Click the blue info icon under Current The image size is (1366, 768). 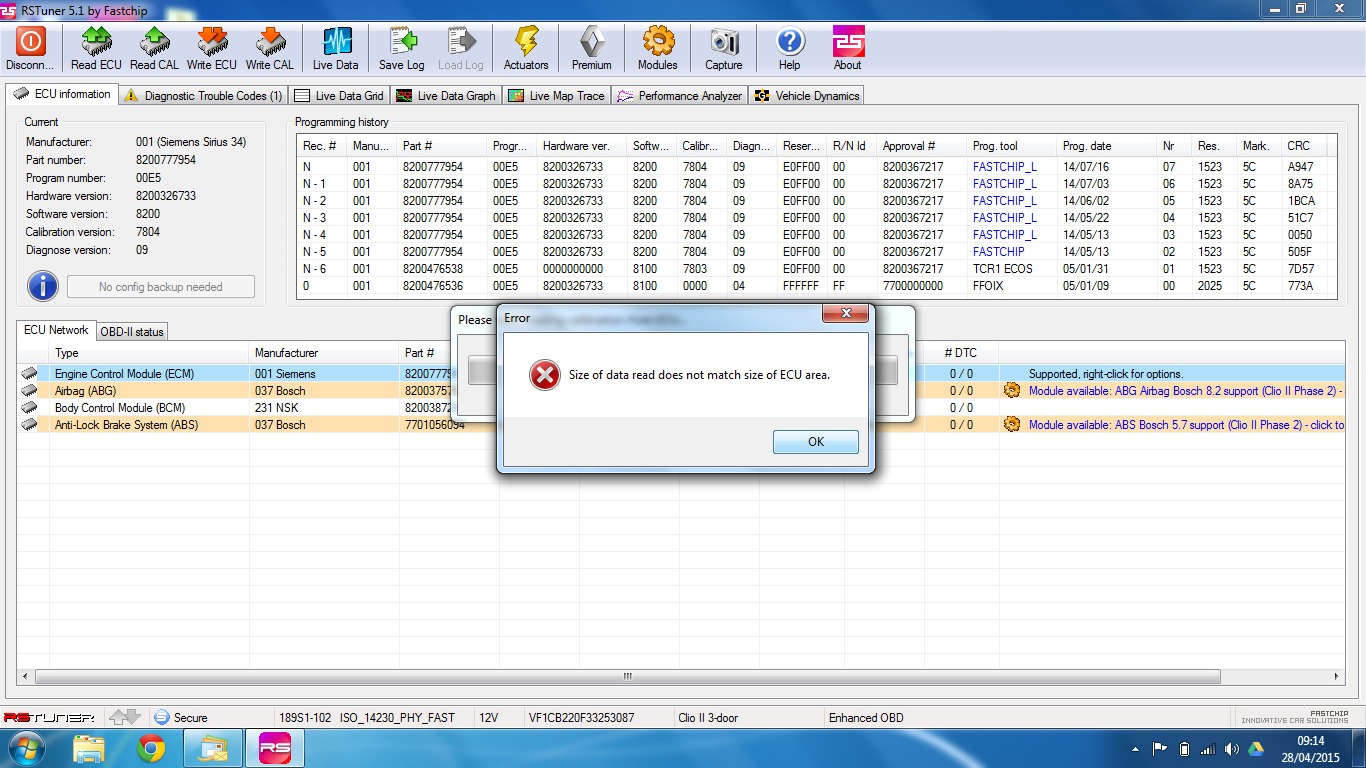click(x=42, y=286)
